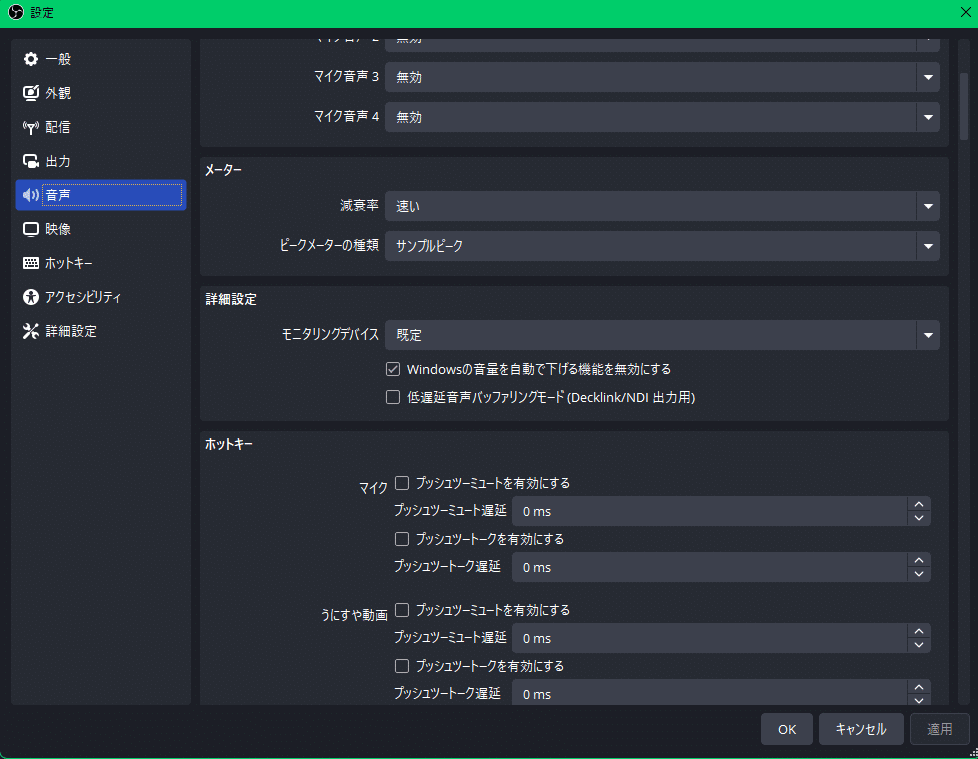This screenshot has width=978, height=759.
Task: Click the 出力 output icon
Action: pyautogui.click(x=31, y=161)
